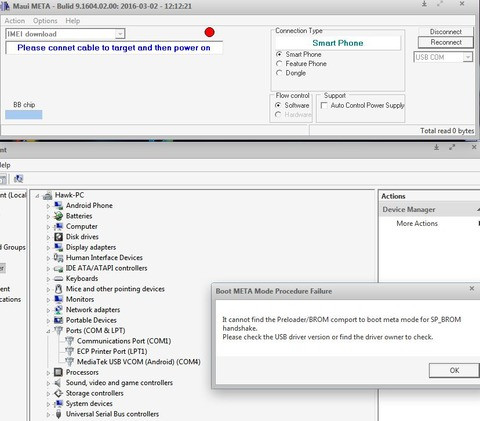Viewport: 480px width, 421px height.
Task: Click the BB chip blue field
Action: click(24, 115)
